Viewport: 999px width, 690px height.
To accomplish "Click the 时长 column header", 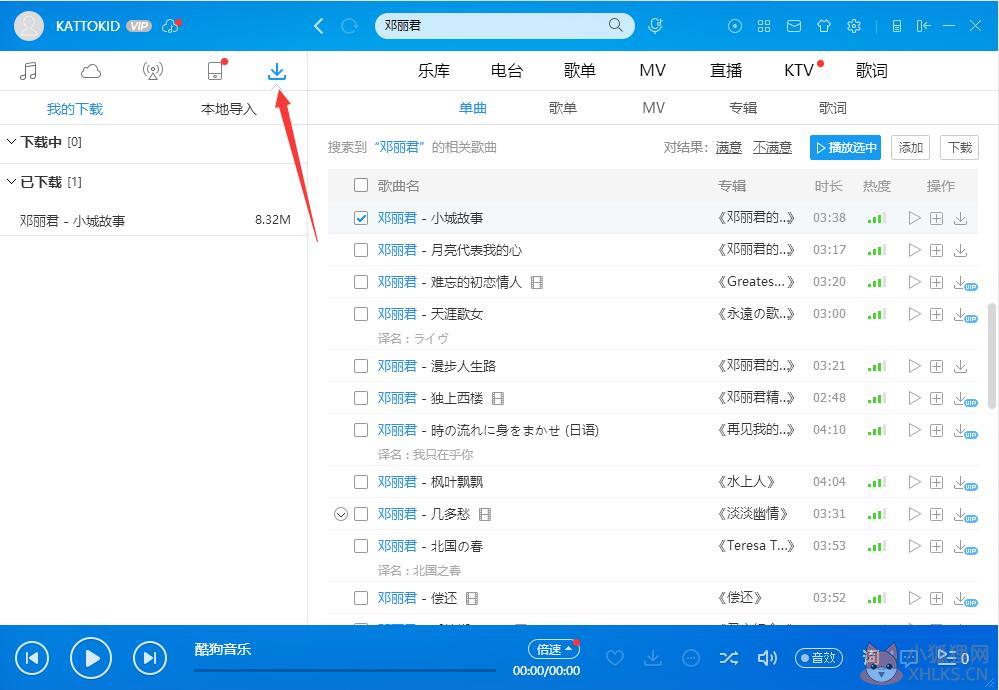I will pyautogui.click(x=828, y=185).
